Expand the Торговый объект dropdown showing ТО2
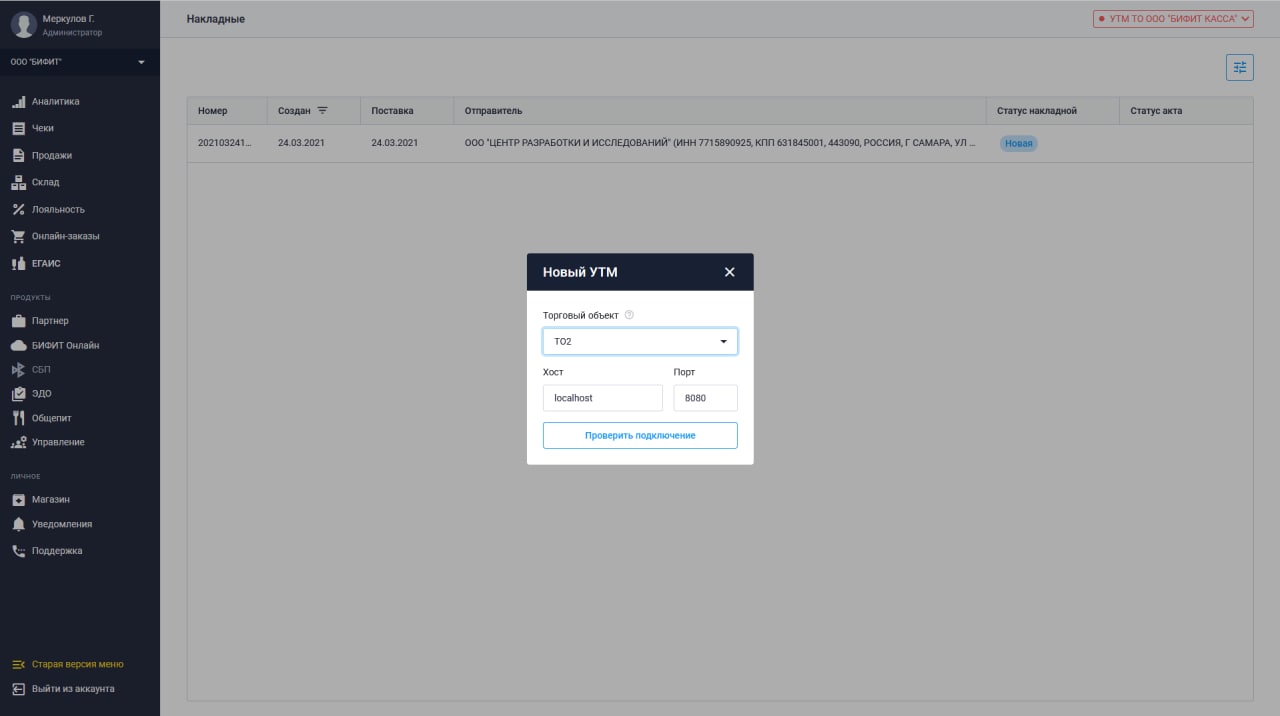 (640, 341)
